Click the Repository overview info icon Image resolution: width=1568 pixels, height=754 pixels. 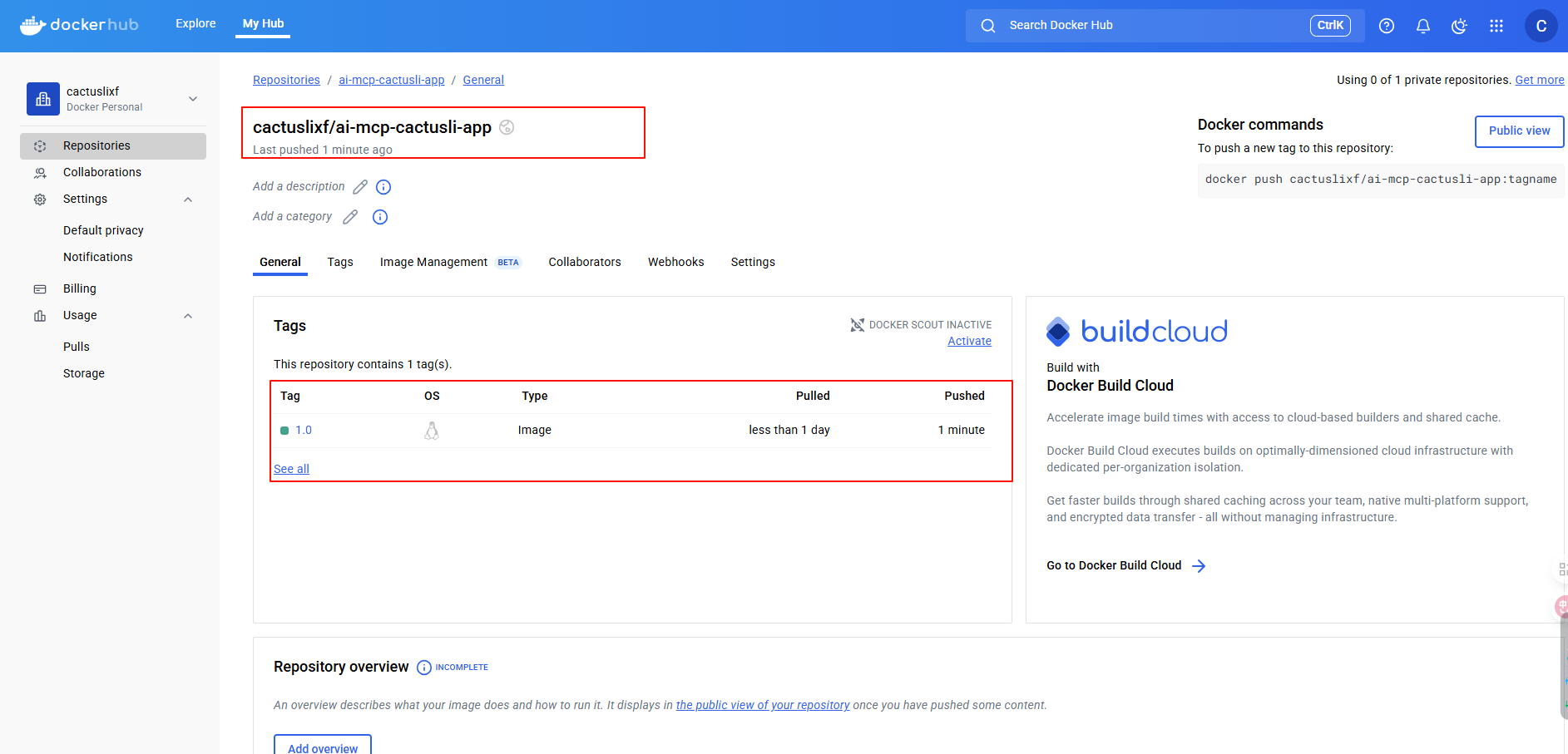(424, 668)
